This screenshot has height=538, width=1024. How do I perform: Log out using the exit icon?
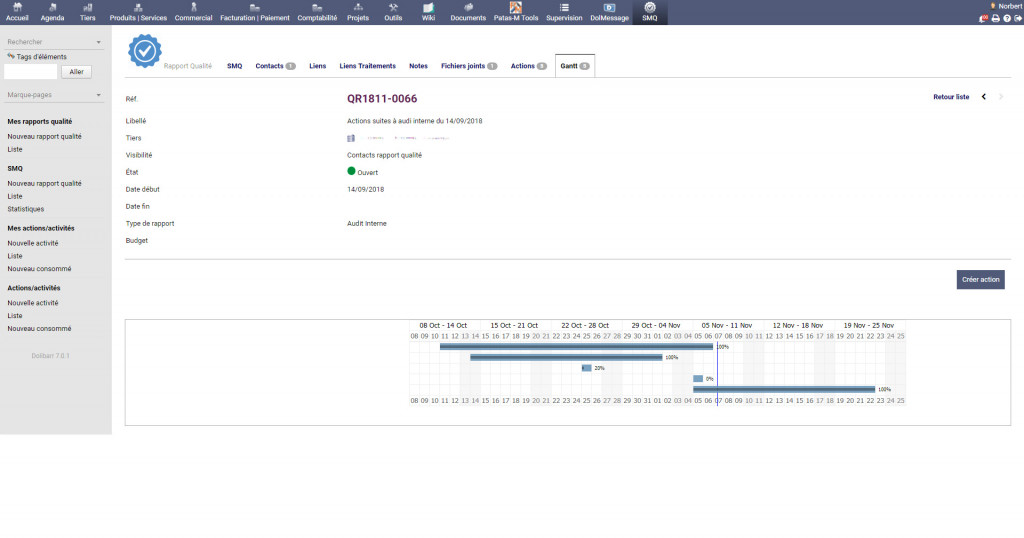(1017, 18)
